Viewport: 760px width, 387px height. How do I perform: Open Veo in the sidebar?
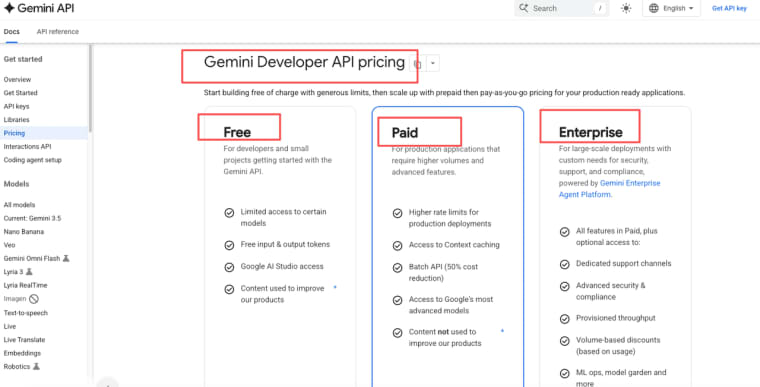[x=9, y=245]
